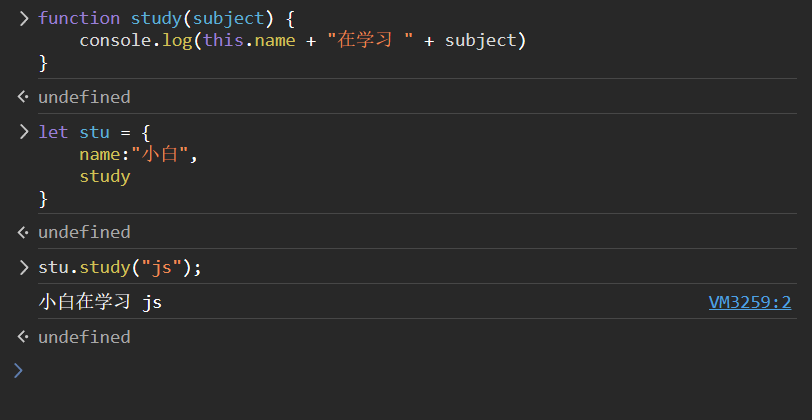Screen dimensions: 812x420
Task: Click the last undefined result
Action: click(x=84, y=337)
